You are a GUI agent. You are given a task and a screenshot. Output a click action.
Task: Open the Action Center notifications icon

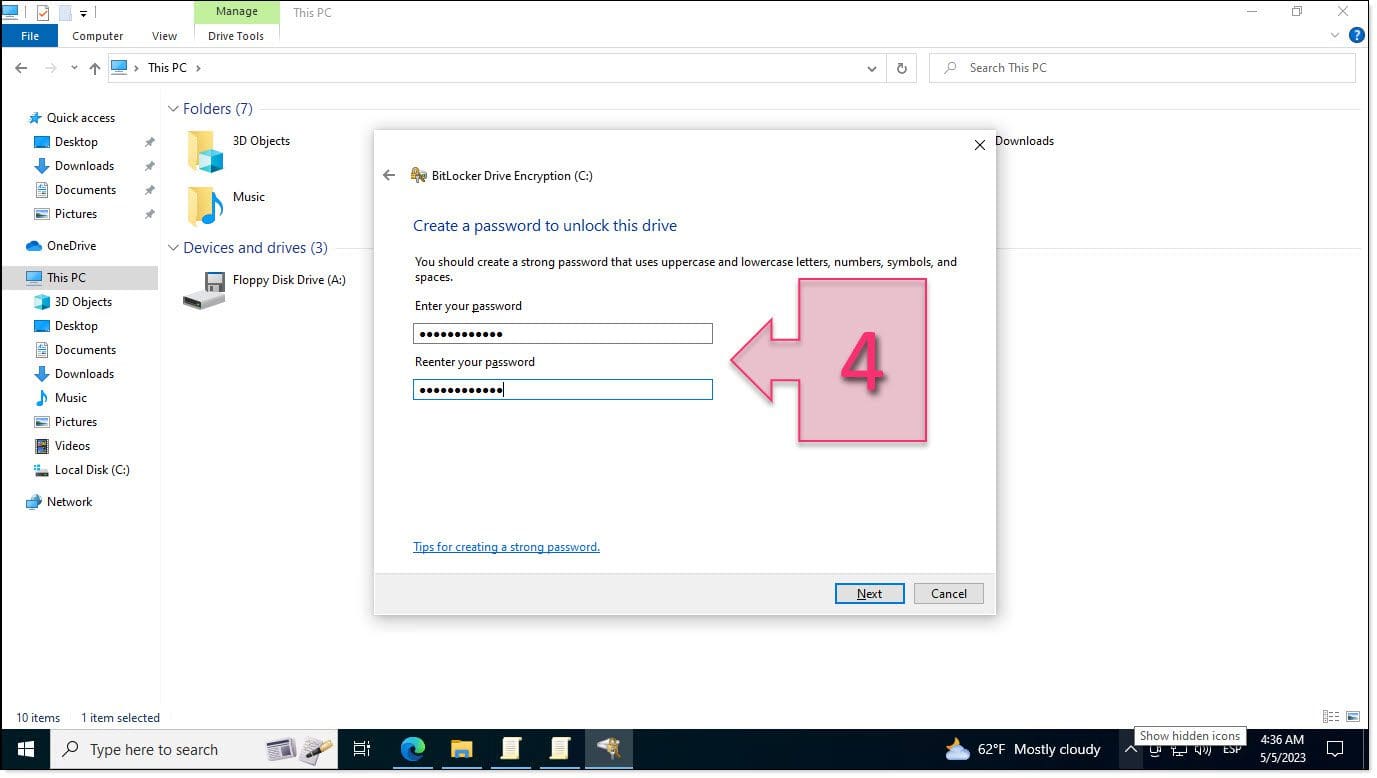point(1334,749)
